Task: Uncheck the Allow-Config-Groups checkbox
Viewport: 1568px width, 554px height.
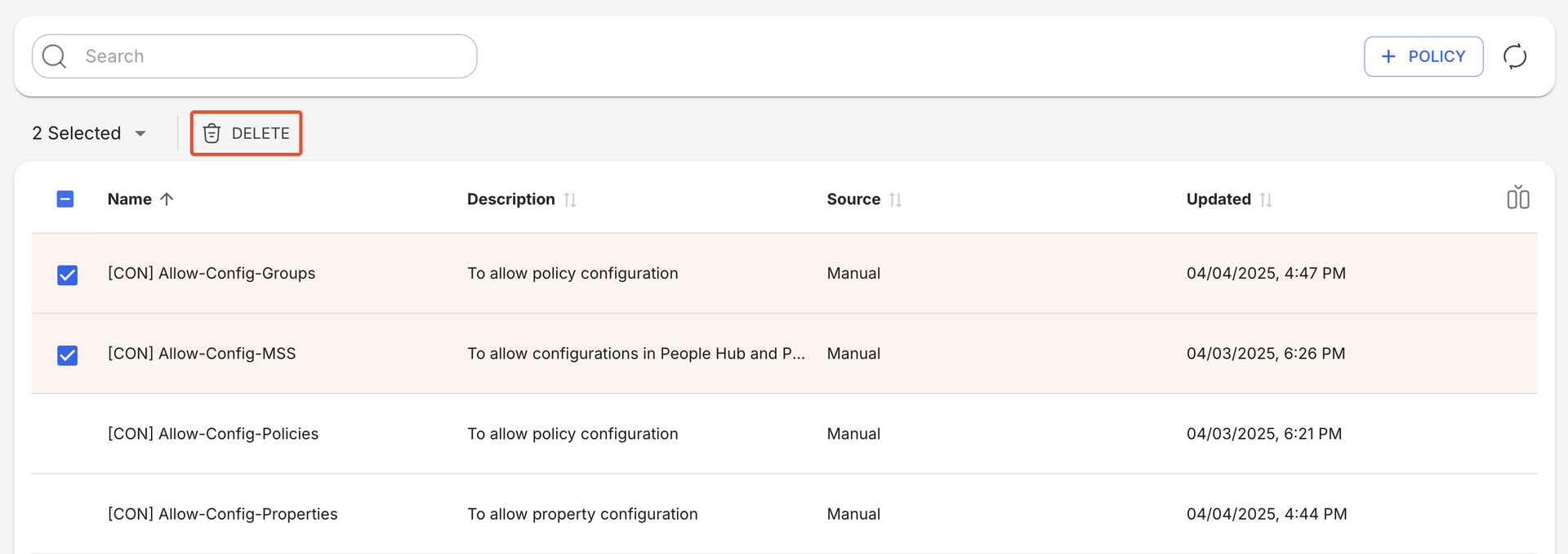Action: click(68, 275)
